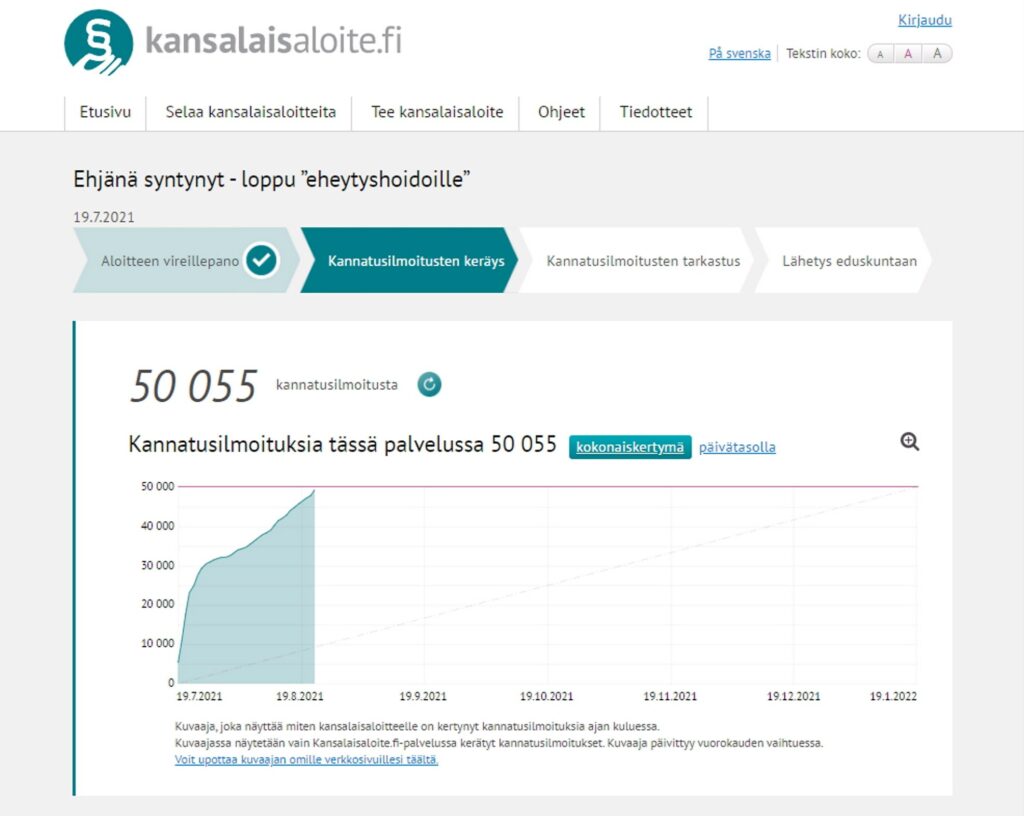
Task: Click the Kirjaudu login link
Action: pos(925,20)
